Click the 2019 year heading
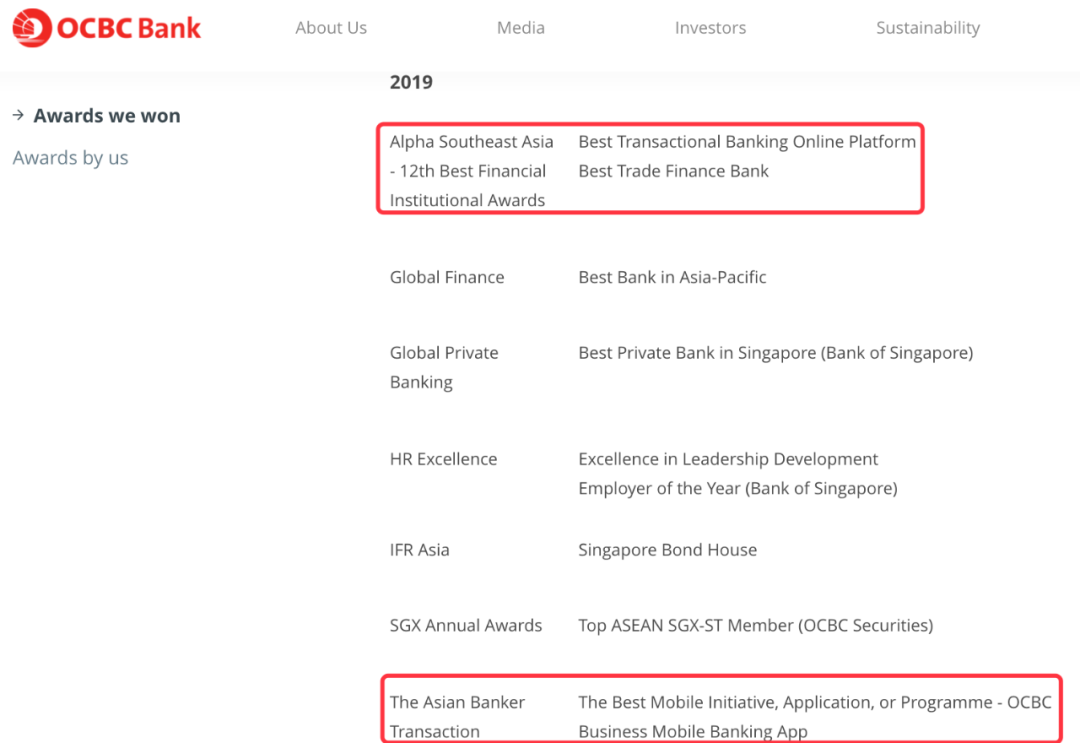Screen dimensions: 1080x743 (411, 82)
